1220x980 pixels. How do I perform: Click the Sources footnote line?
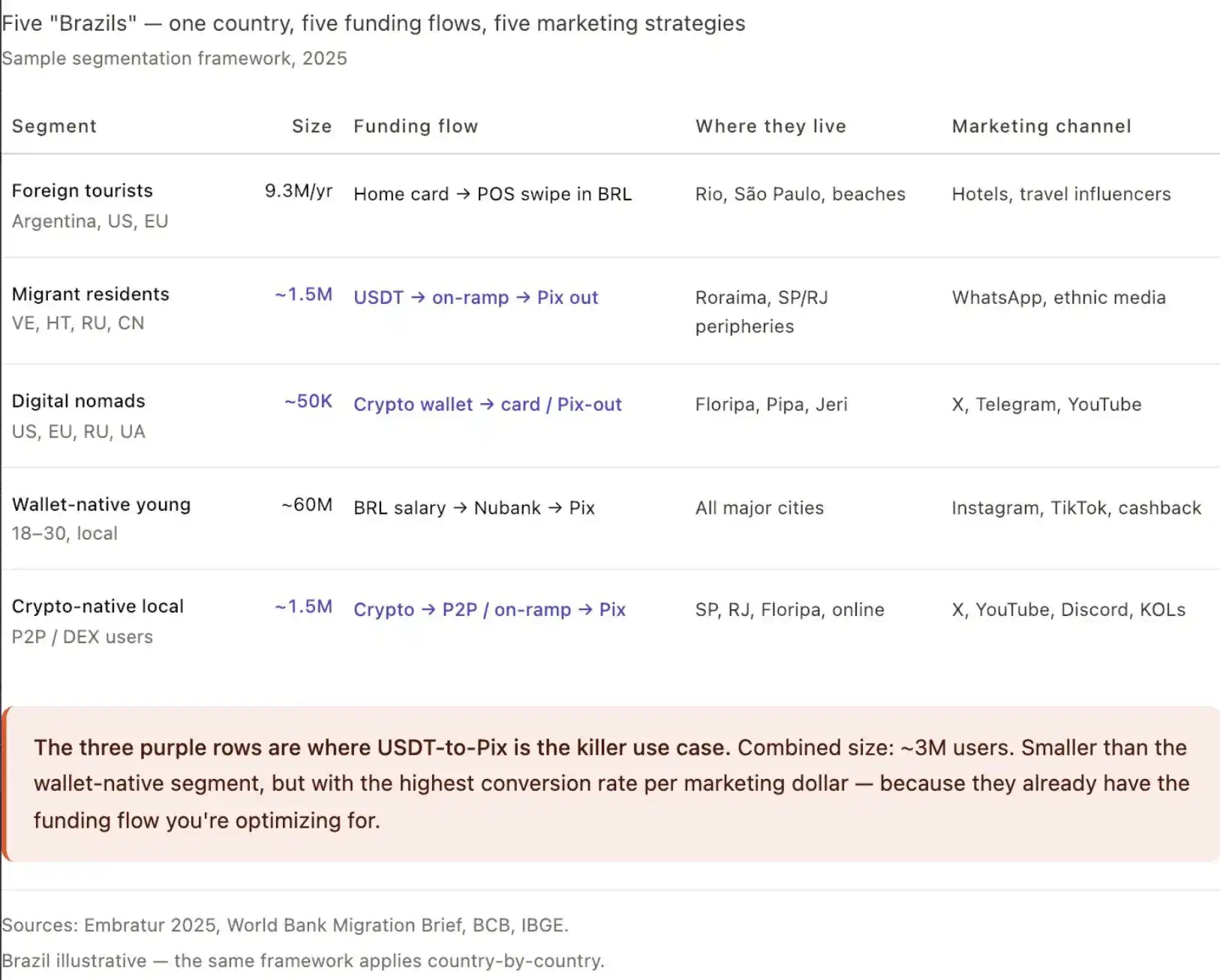[x=285, y=925]
